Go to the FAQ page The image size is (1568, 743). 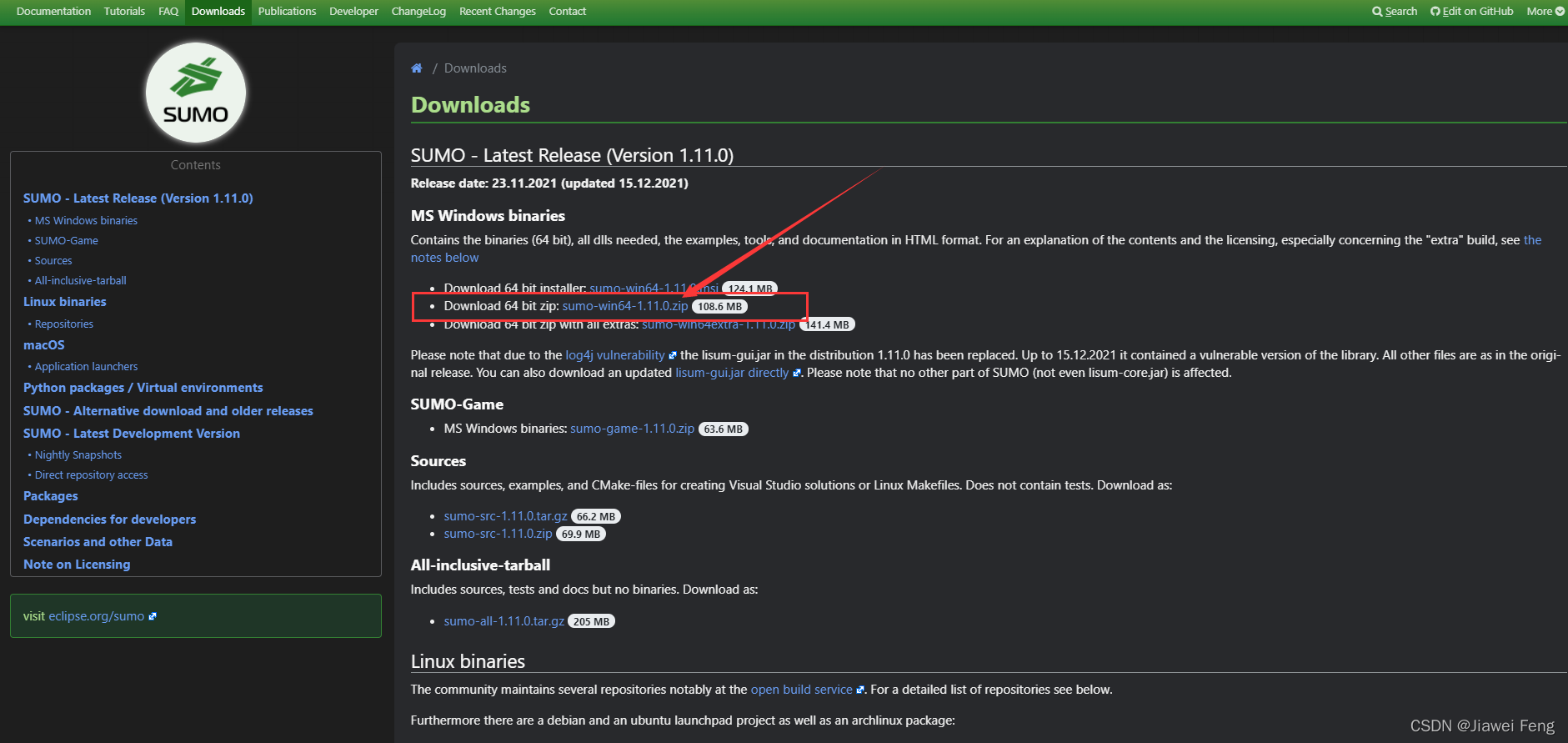click(168, 12)
